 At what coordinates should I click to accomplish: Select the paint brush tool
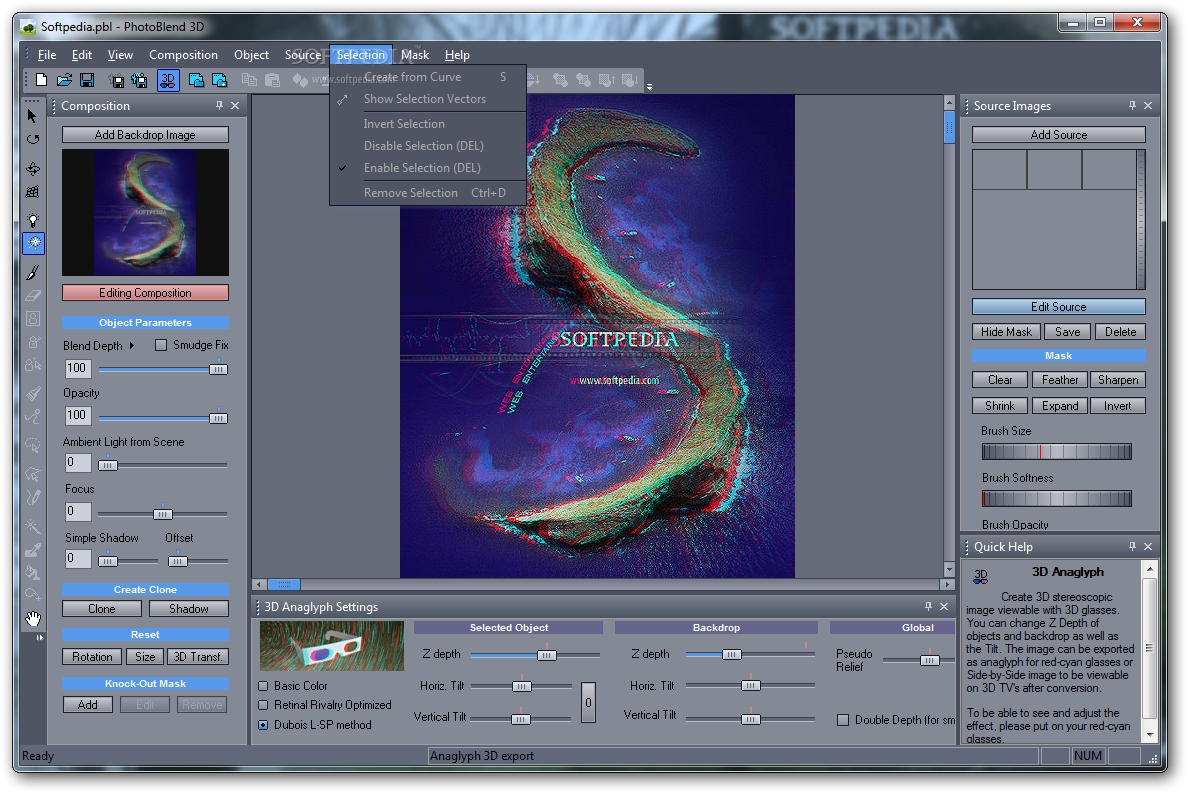(x=33, y=272)
